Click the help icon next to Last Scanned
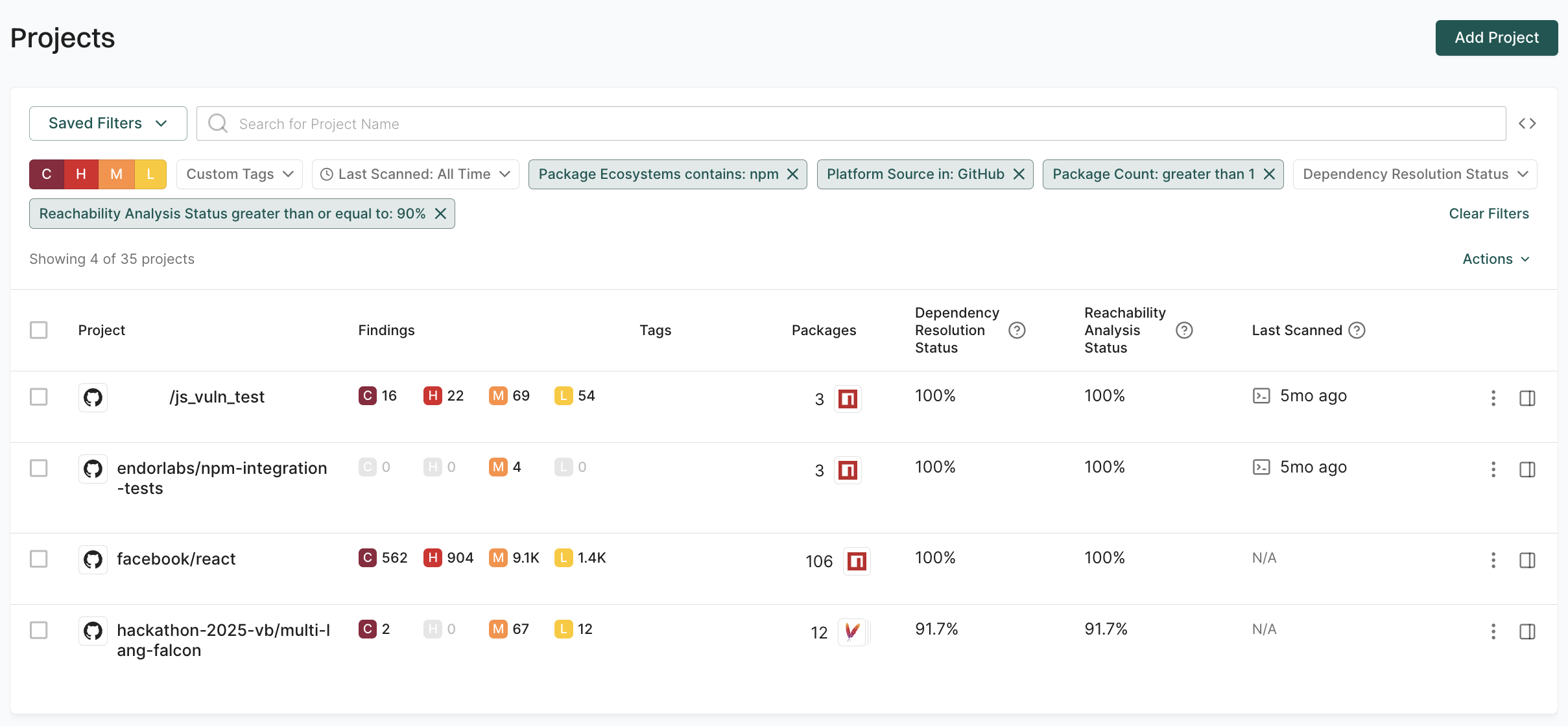 1357,331
